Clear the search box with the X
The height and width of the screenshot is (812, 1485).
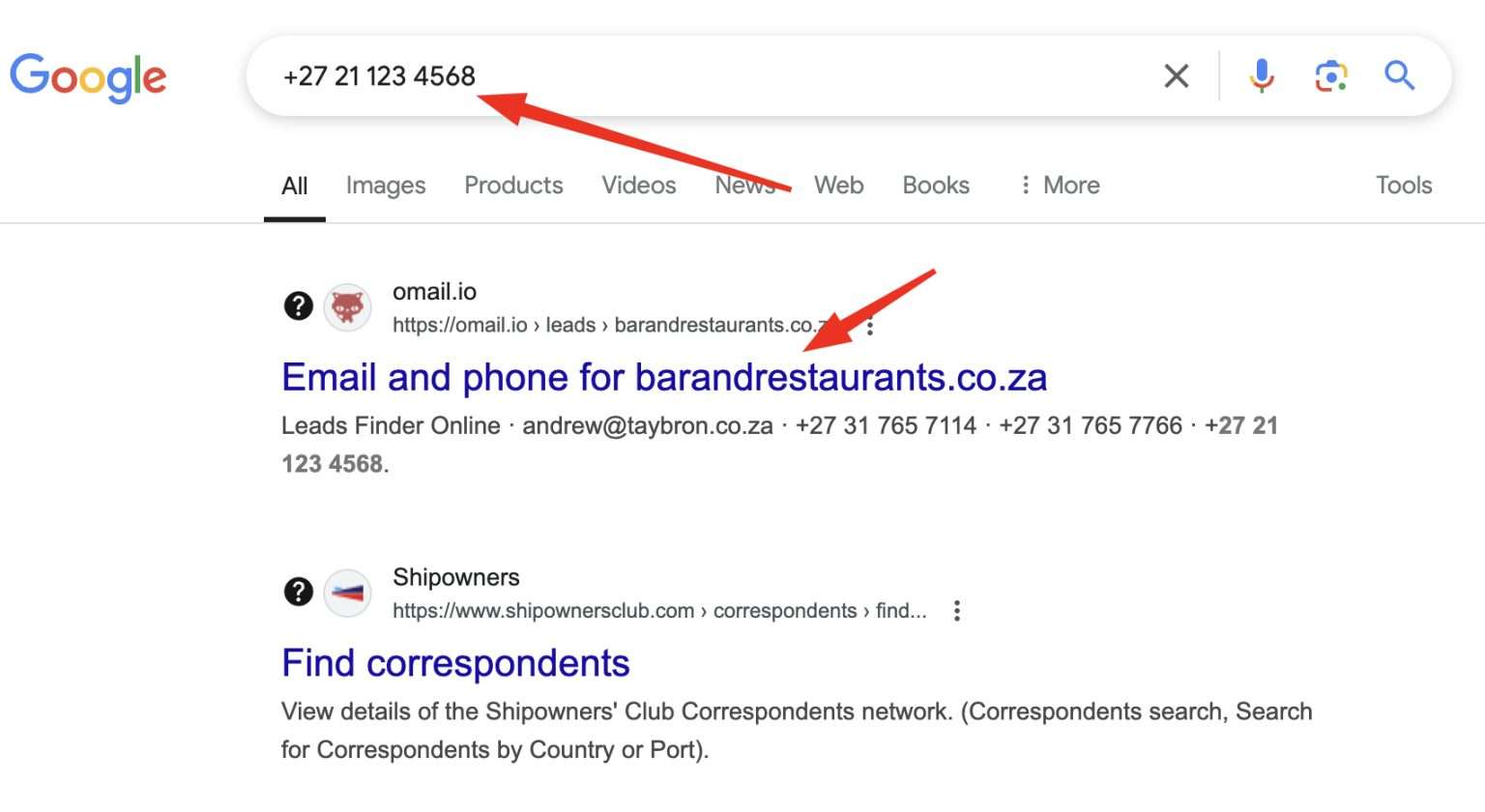click(1176, 75)
